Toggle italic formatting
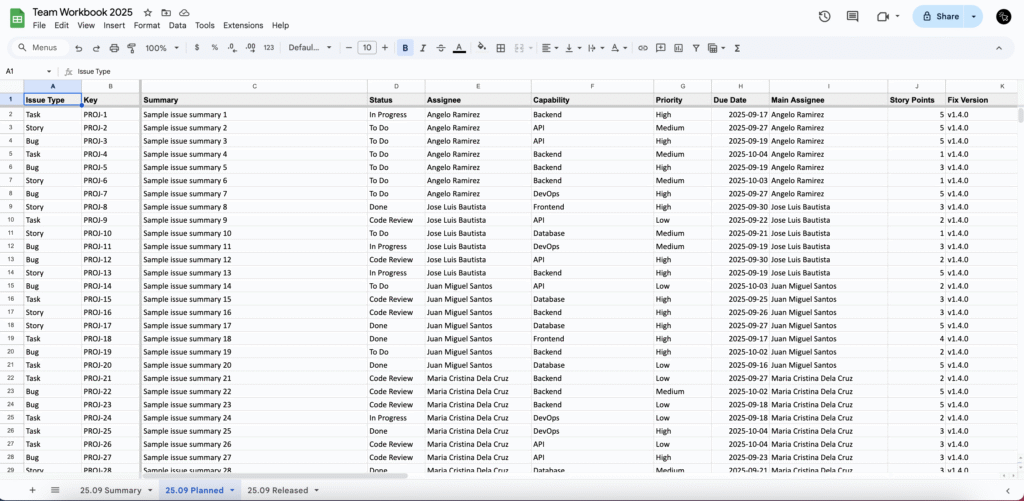Screen dimensions: 1024x501 423,48
